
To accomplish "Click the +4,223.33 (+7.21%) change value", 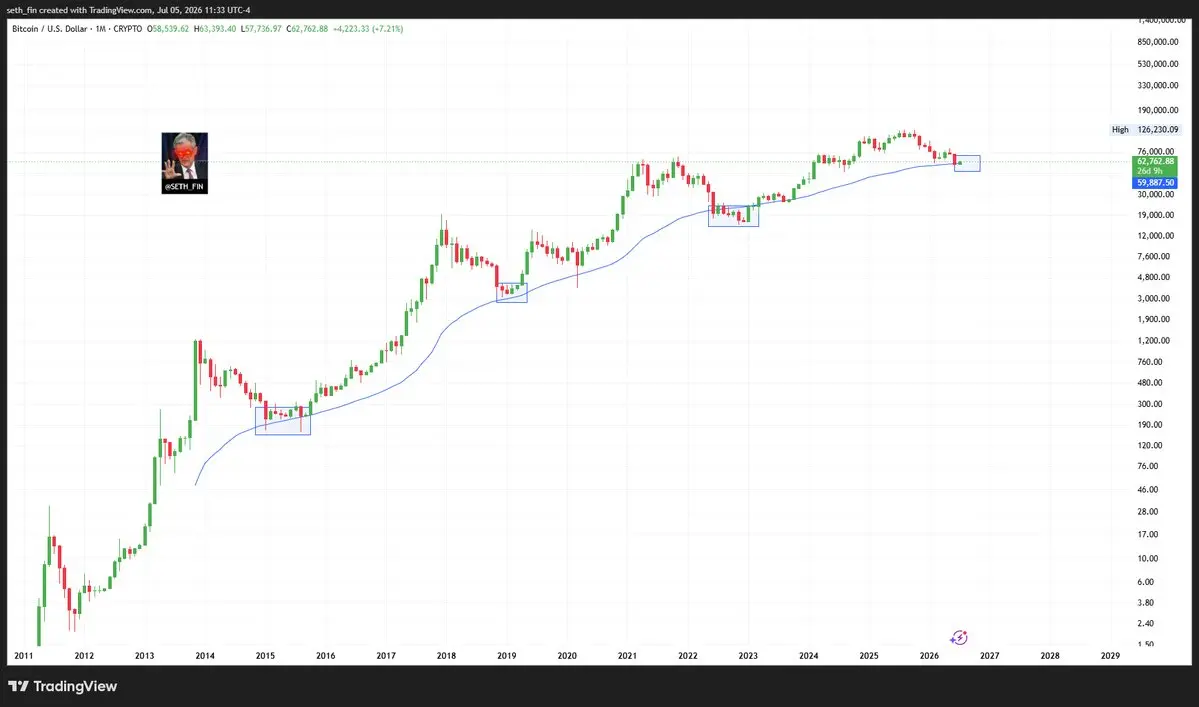I will point(368,29).
